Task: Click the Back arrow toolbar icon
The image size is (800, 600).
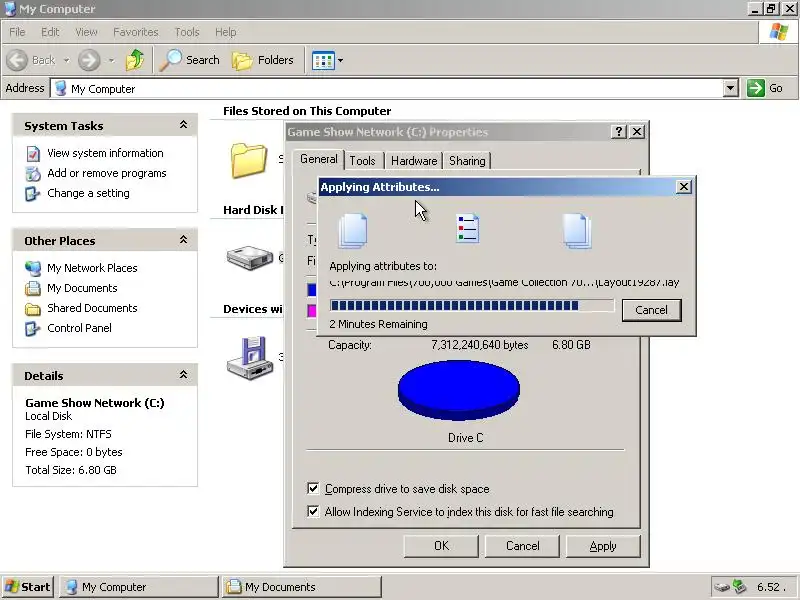Action: (17, 60)
